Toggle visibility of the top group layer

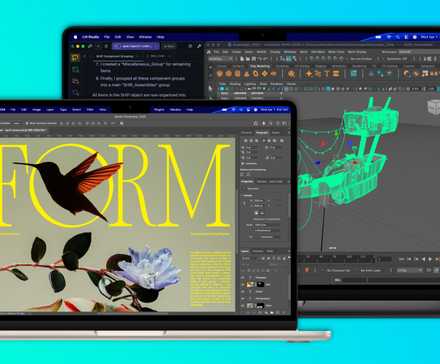(x=243, y=277)
